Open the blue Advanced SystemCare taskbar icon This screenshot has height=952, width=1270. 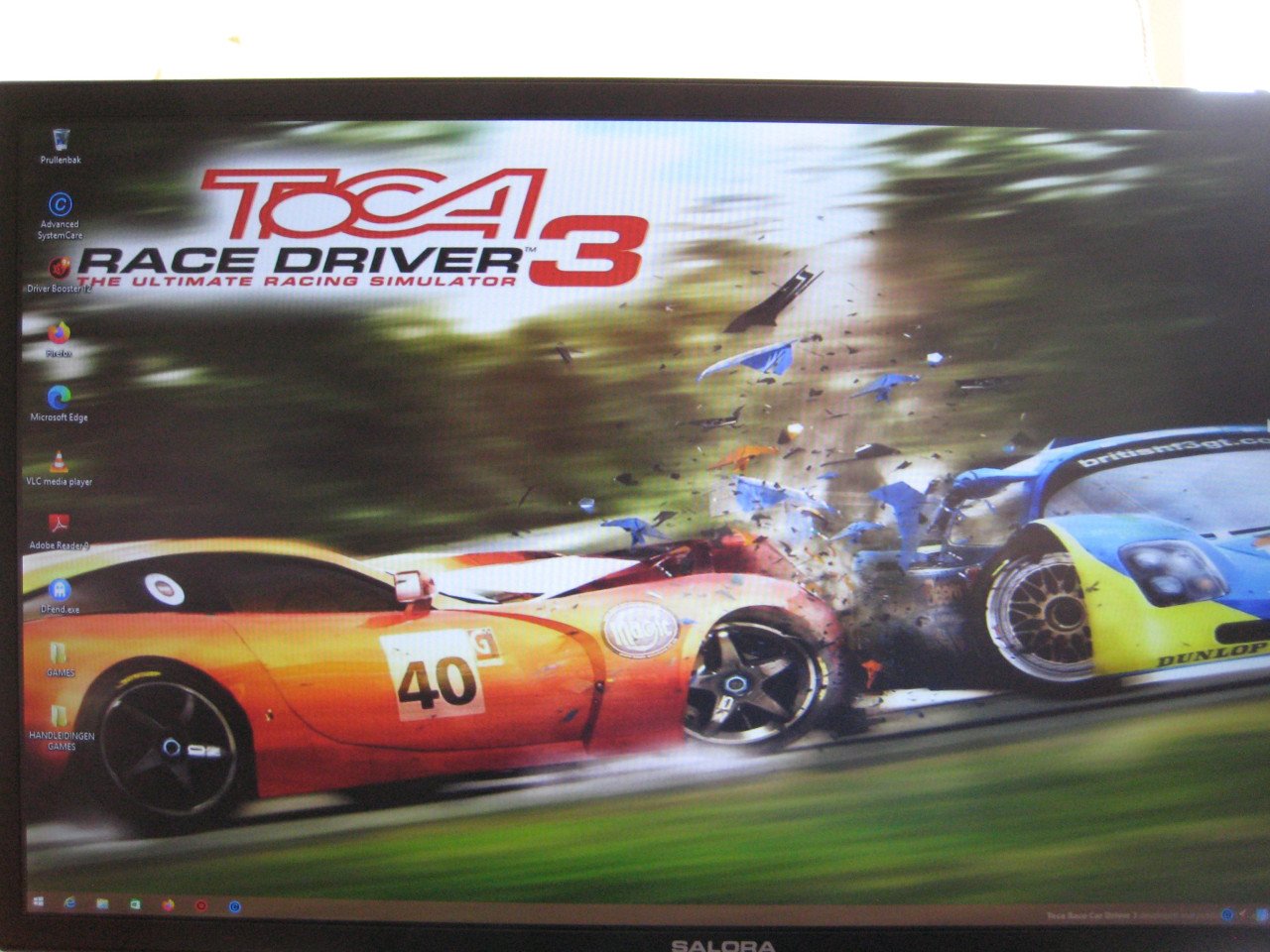(235, 905)
